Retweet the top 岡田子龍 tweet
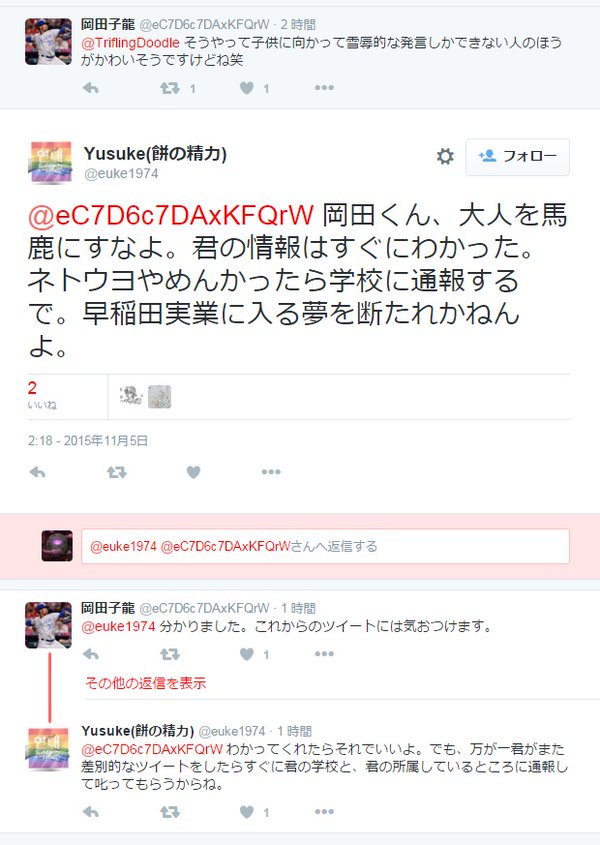This screenshot has height=845, width=600. point(170,88)
